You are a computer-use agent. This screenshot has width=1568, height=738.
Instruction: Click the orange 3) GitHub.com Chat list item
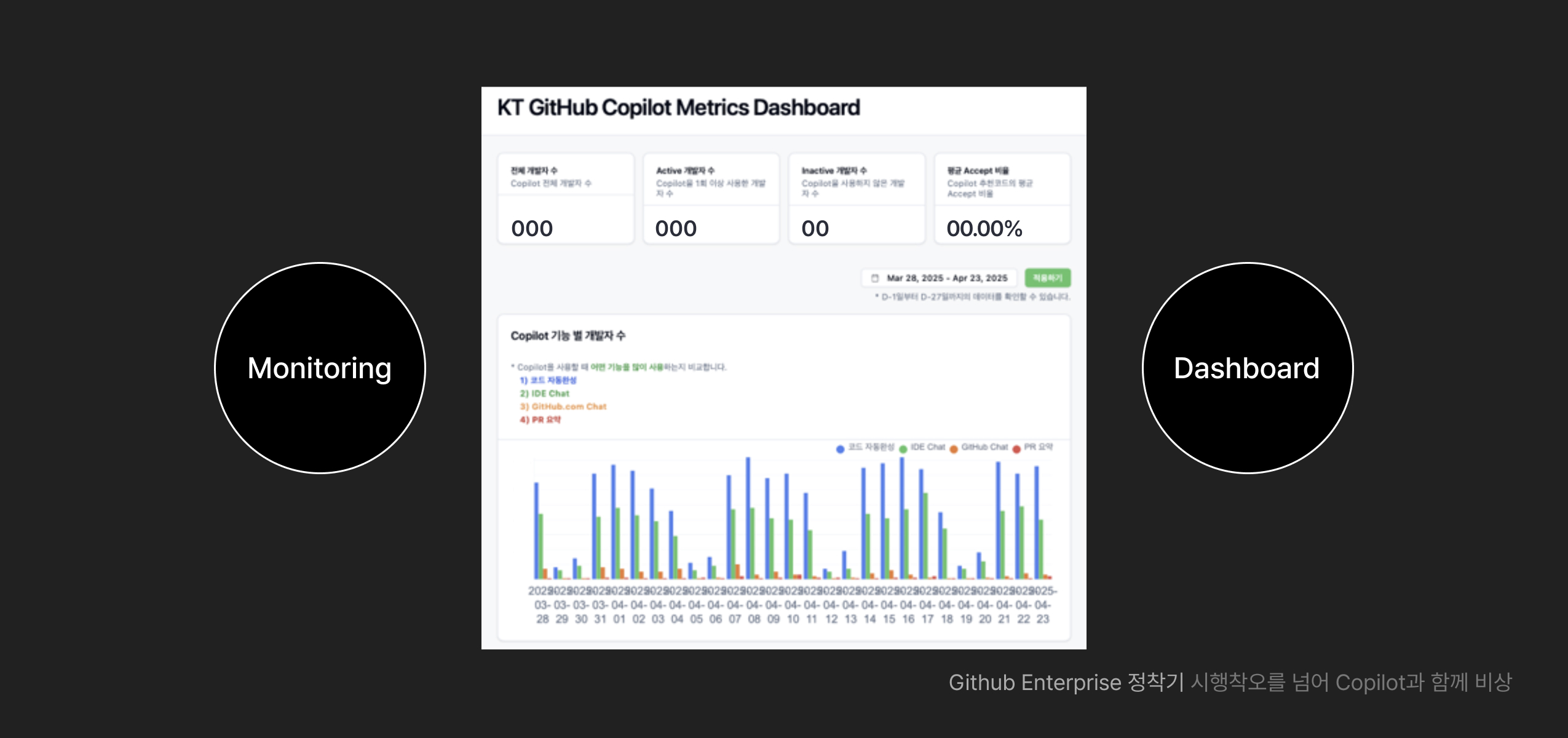point(563,407)
